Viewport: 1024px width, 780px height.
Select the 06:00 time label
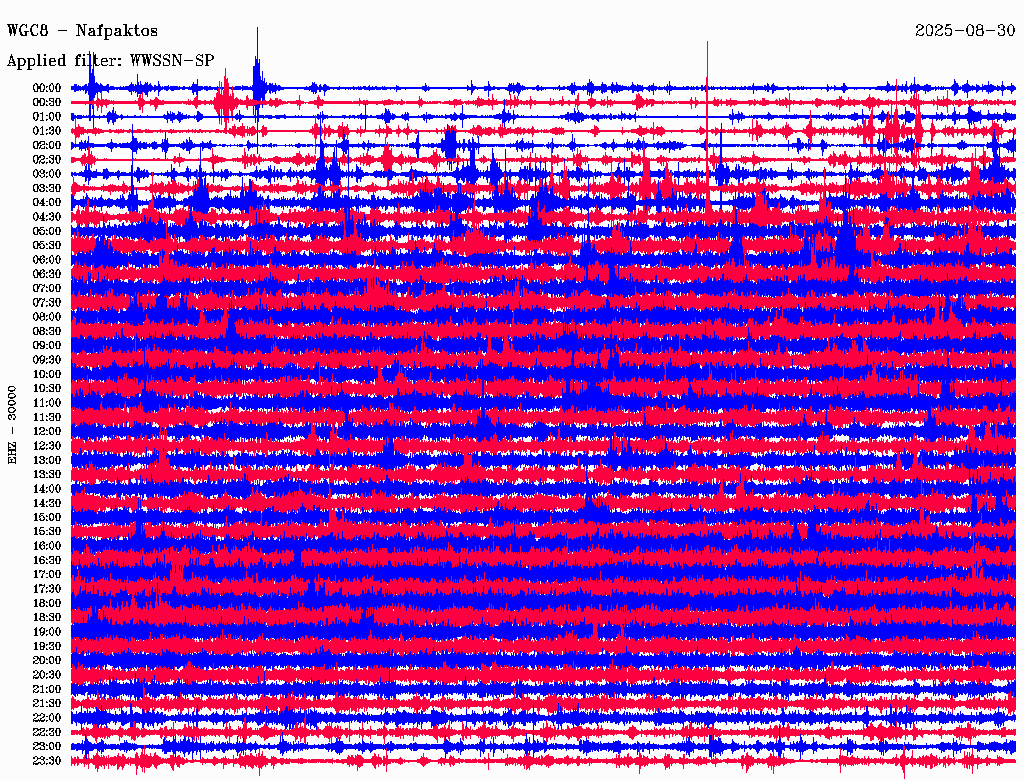[x=47, y=259]
